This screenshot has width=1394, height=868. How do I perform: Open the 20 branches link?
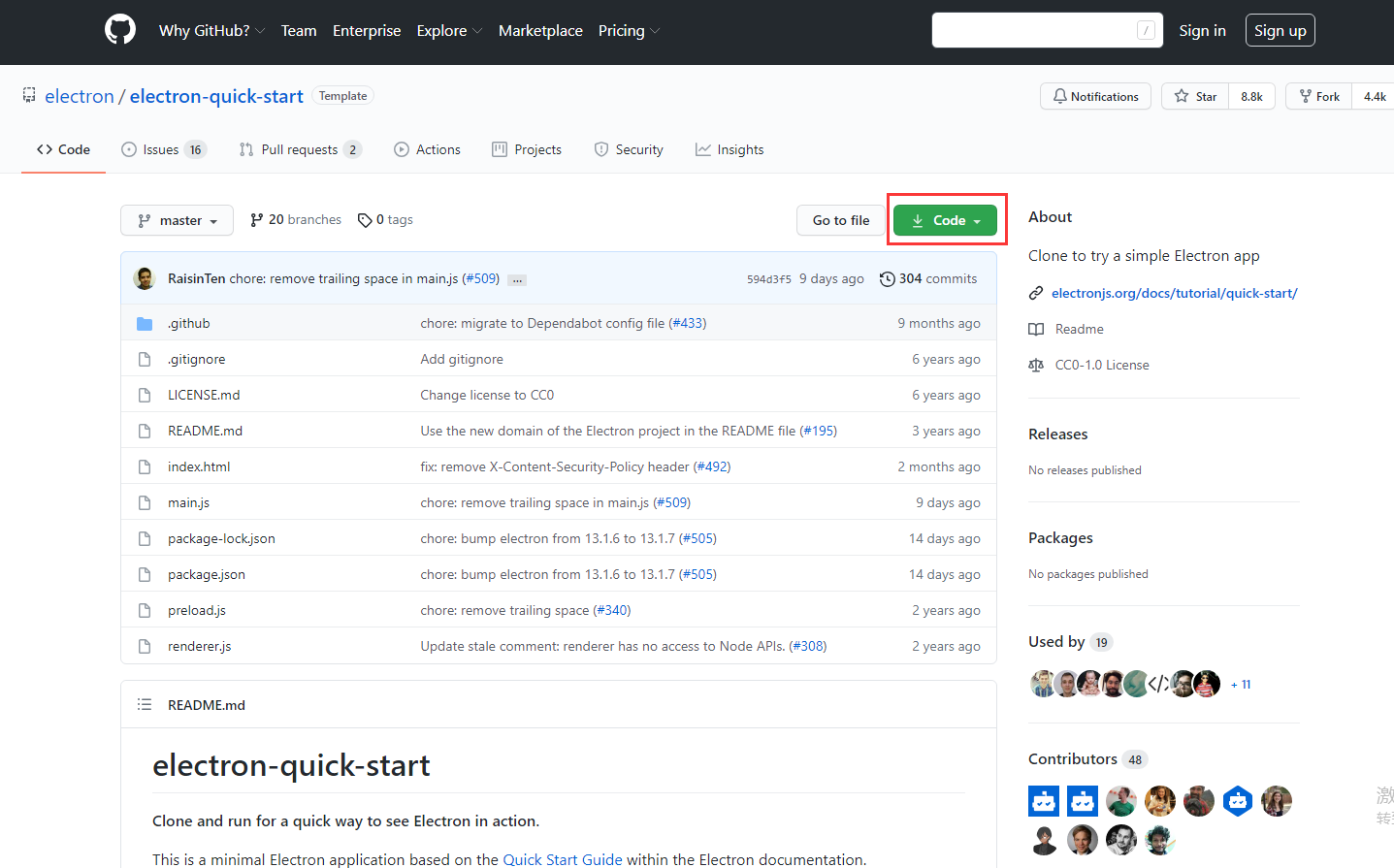[296, 220]
